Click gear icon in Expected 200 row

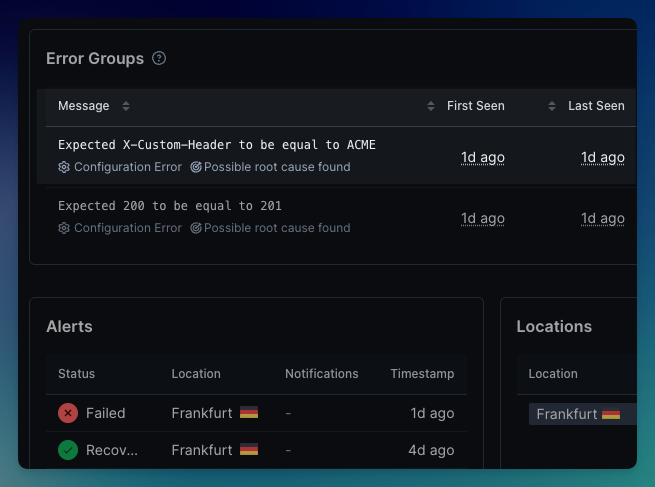(64, 228)
